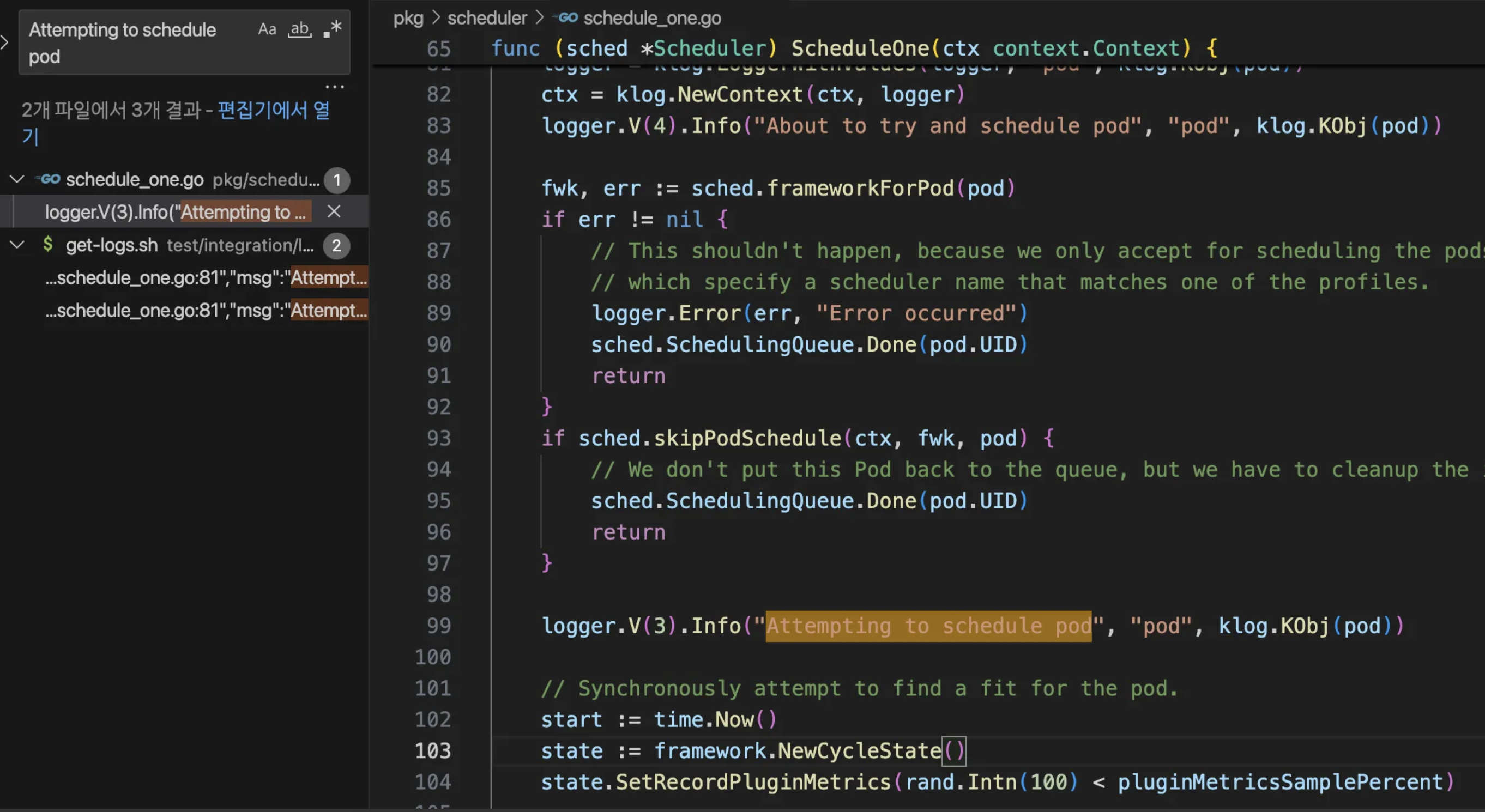Viewport: 1485px width, 812px height.
Task: Click 'About to try and schedule pod' string
Action: [949, 126]
